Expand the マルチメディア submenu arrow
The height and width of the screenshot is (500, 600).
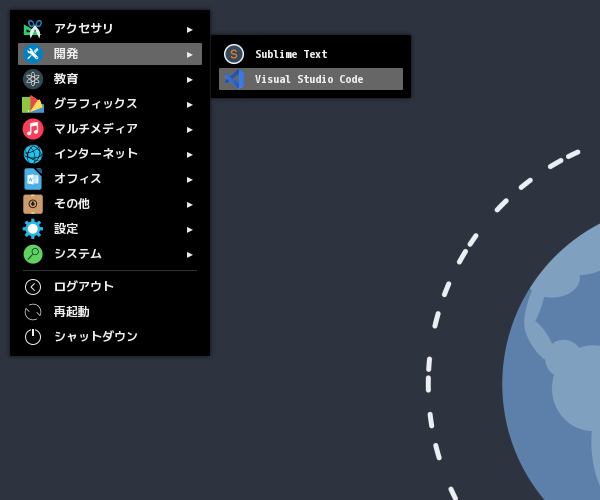[x=189, y=130]
